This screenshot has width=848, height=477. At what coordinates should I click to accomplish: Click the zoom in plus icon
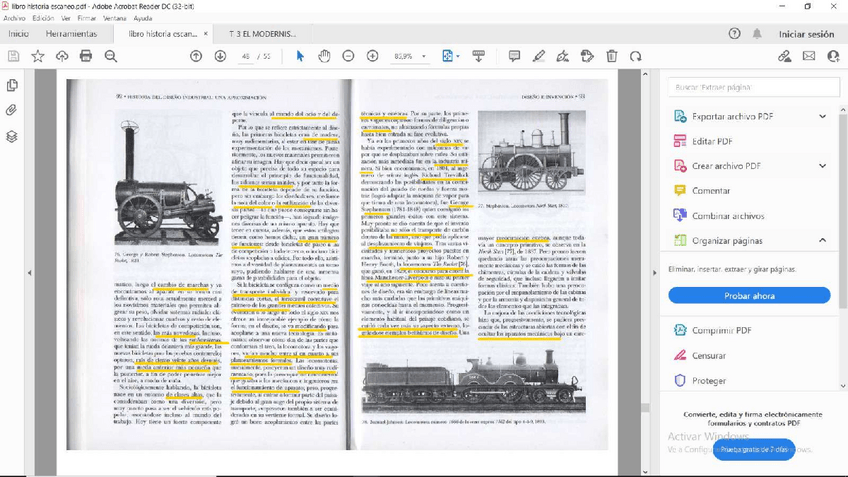[372, 56]
